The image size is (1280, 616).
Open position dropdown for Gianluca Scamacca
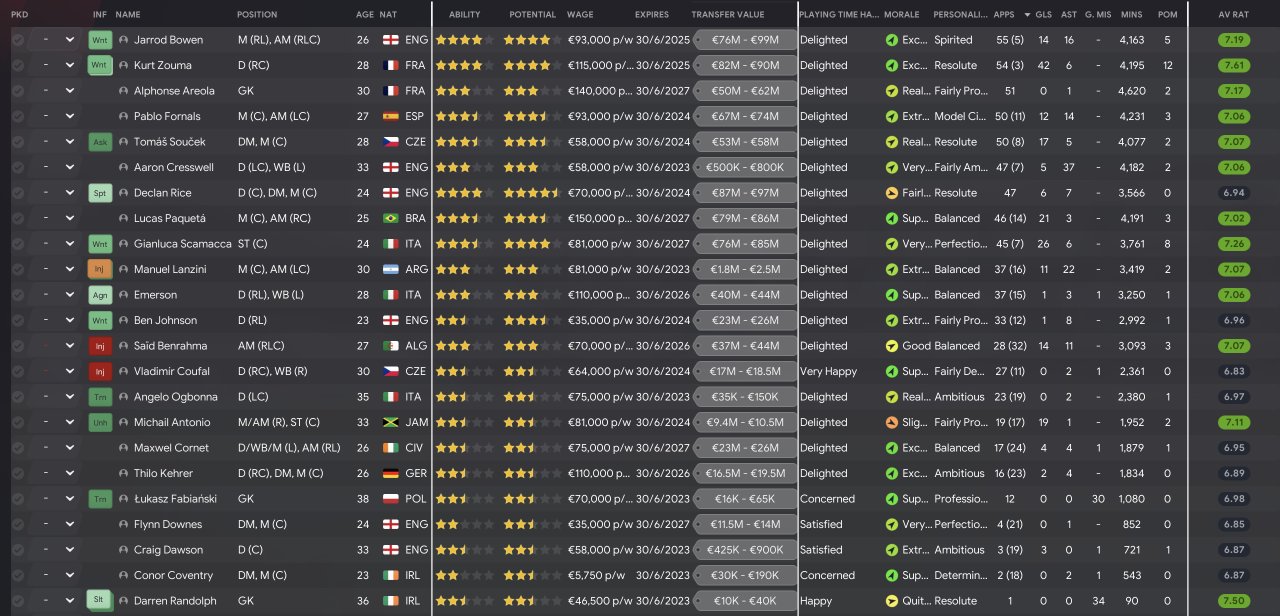[x=70, y=244]
